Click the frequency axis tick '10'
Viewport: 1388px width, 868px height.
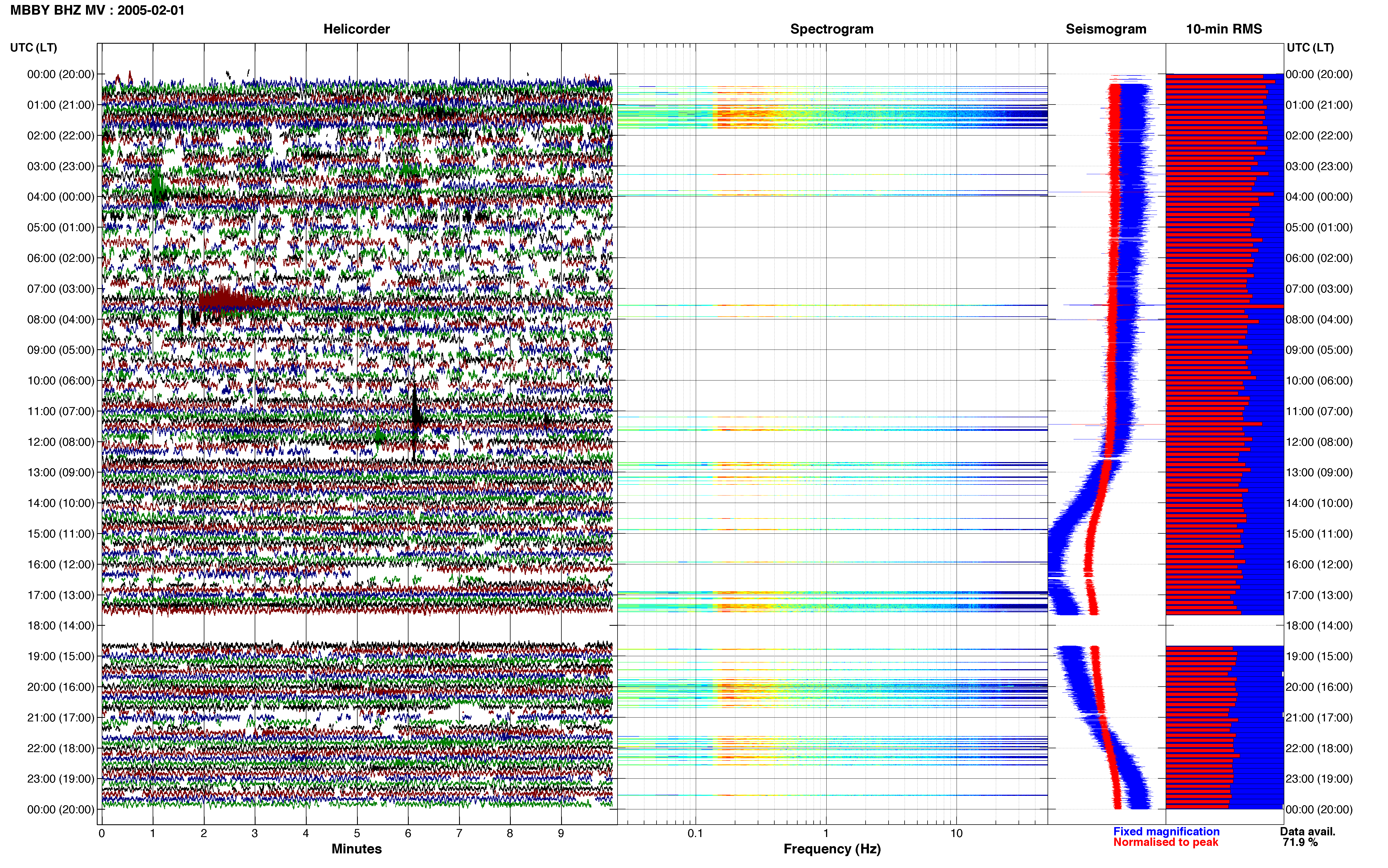pyautogui.click(x=956, y=833)
